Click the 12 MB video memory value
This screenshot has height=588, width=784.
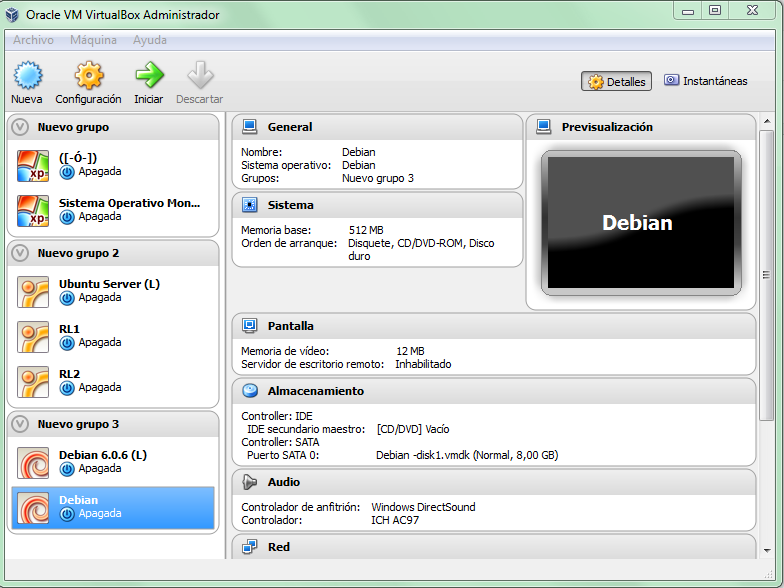pos(410,351)
